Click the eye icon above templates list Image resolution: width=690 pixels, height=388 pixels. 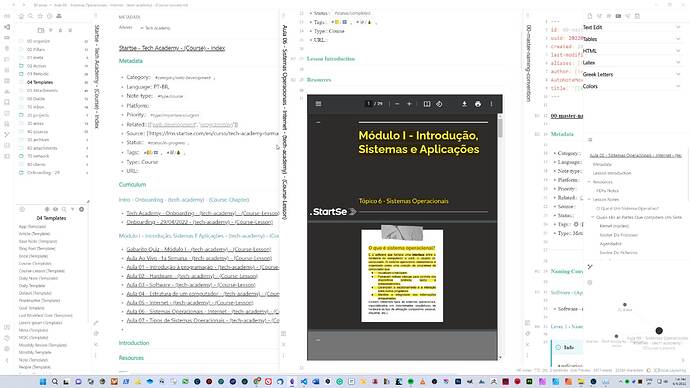(55, 209)
